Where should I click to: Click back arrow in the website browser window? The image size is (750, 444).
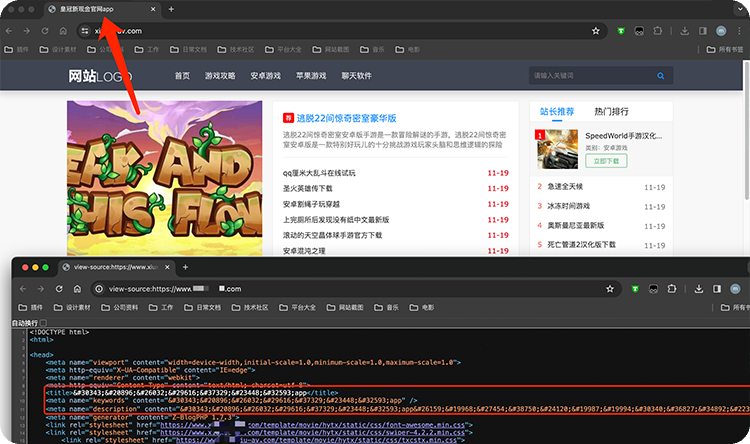9,31
